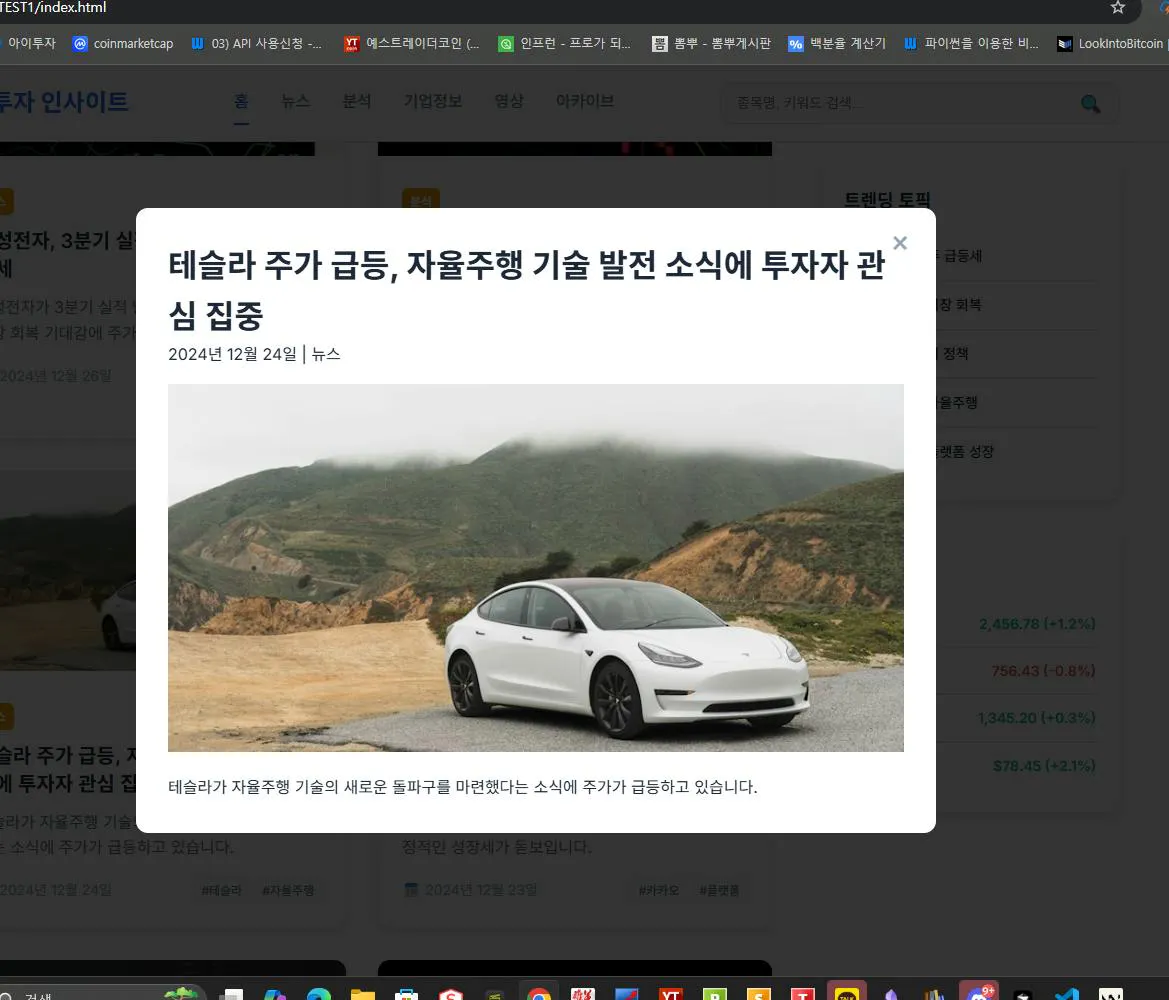Open the 인프런 bookmark
This screenshot has width=1169, height=1000.
click(x=565, y=44)
